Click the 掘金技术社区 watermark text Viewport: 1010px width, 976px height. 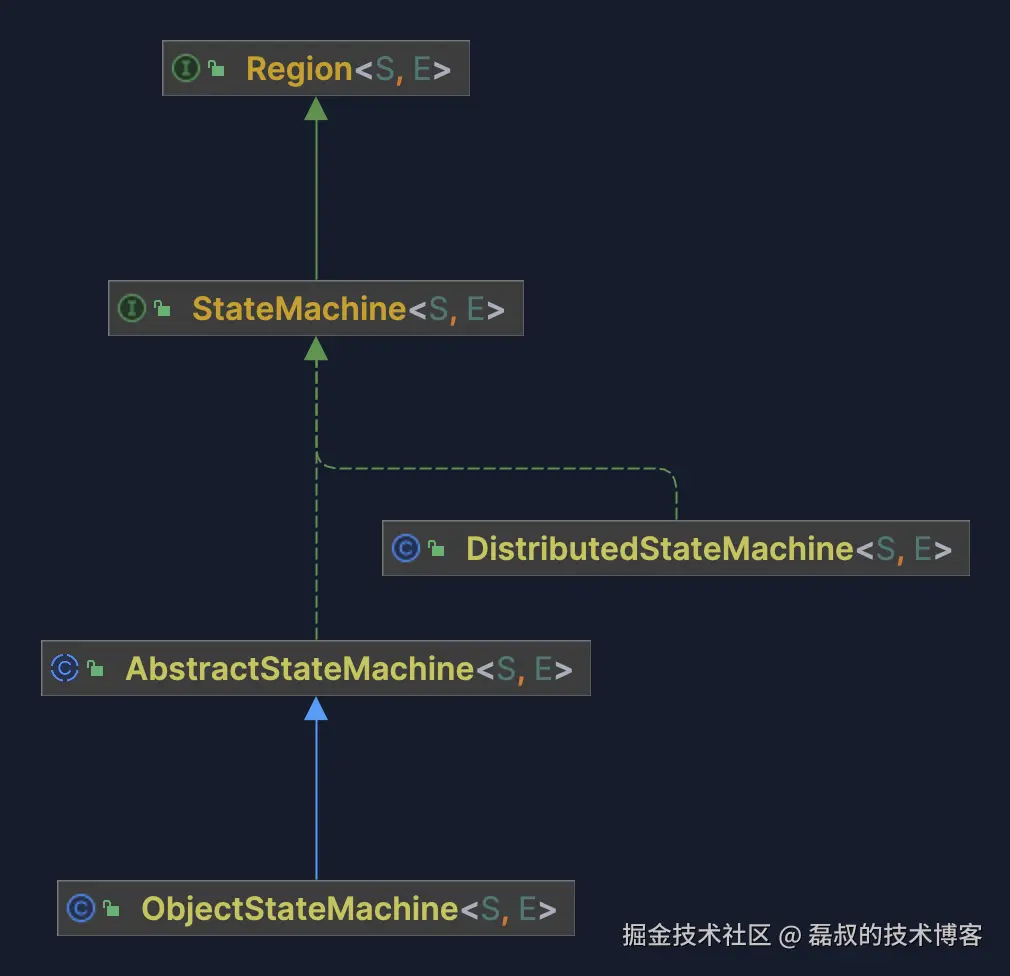[700, 936]
